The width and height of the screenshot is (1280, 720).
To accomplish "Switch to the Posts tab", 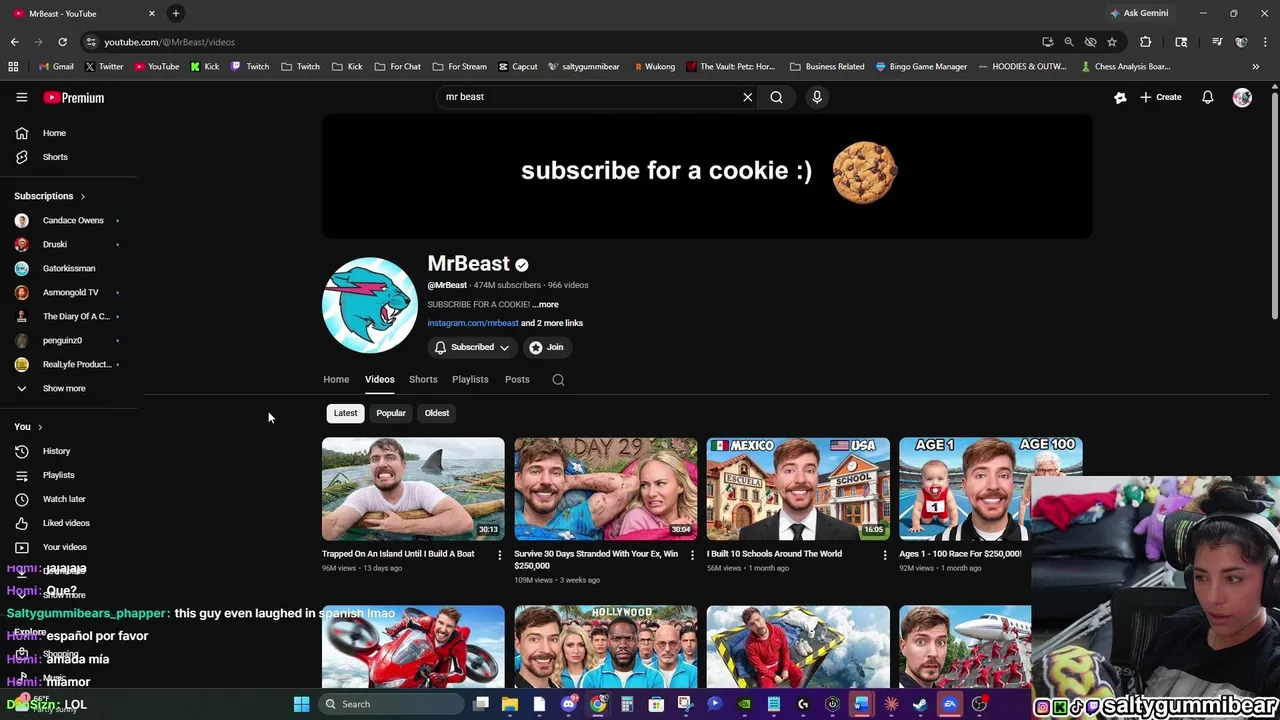I will coord(517,379).
